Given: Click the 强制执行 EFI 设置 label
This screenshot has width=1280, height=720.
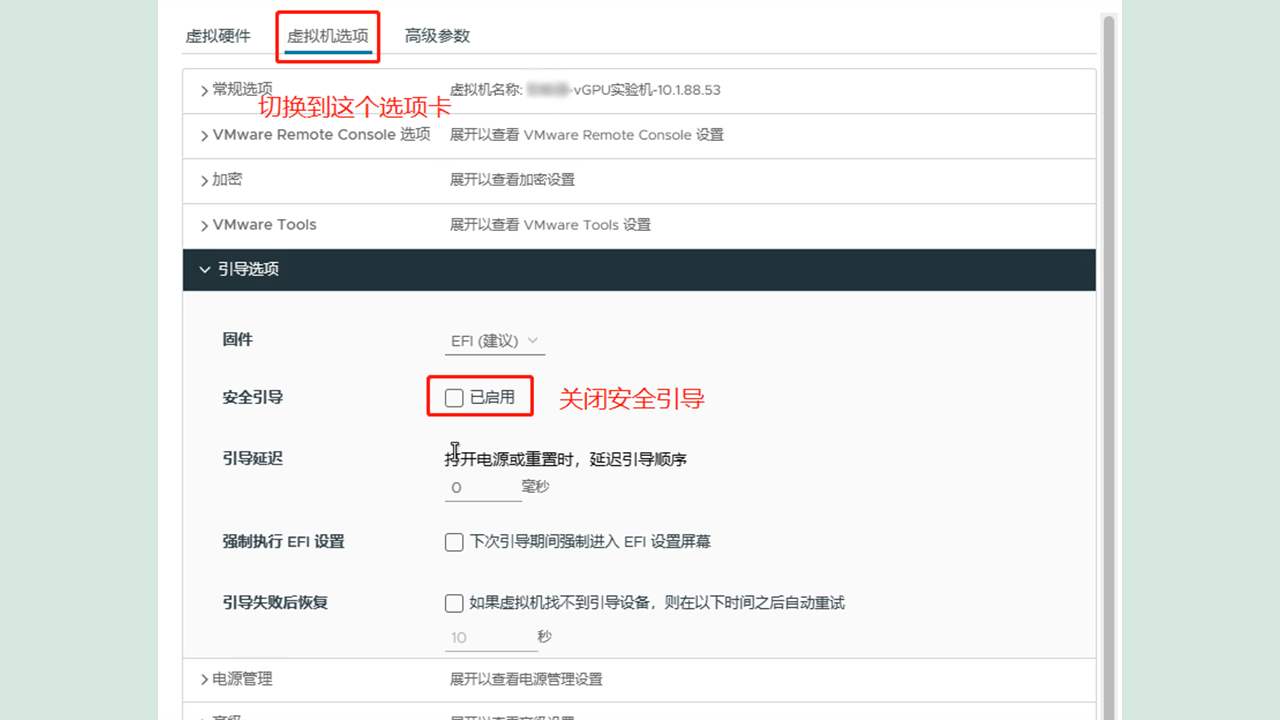Looking at the screenshot, I should (284, 541).
